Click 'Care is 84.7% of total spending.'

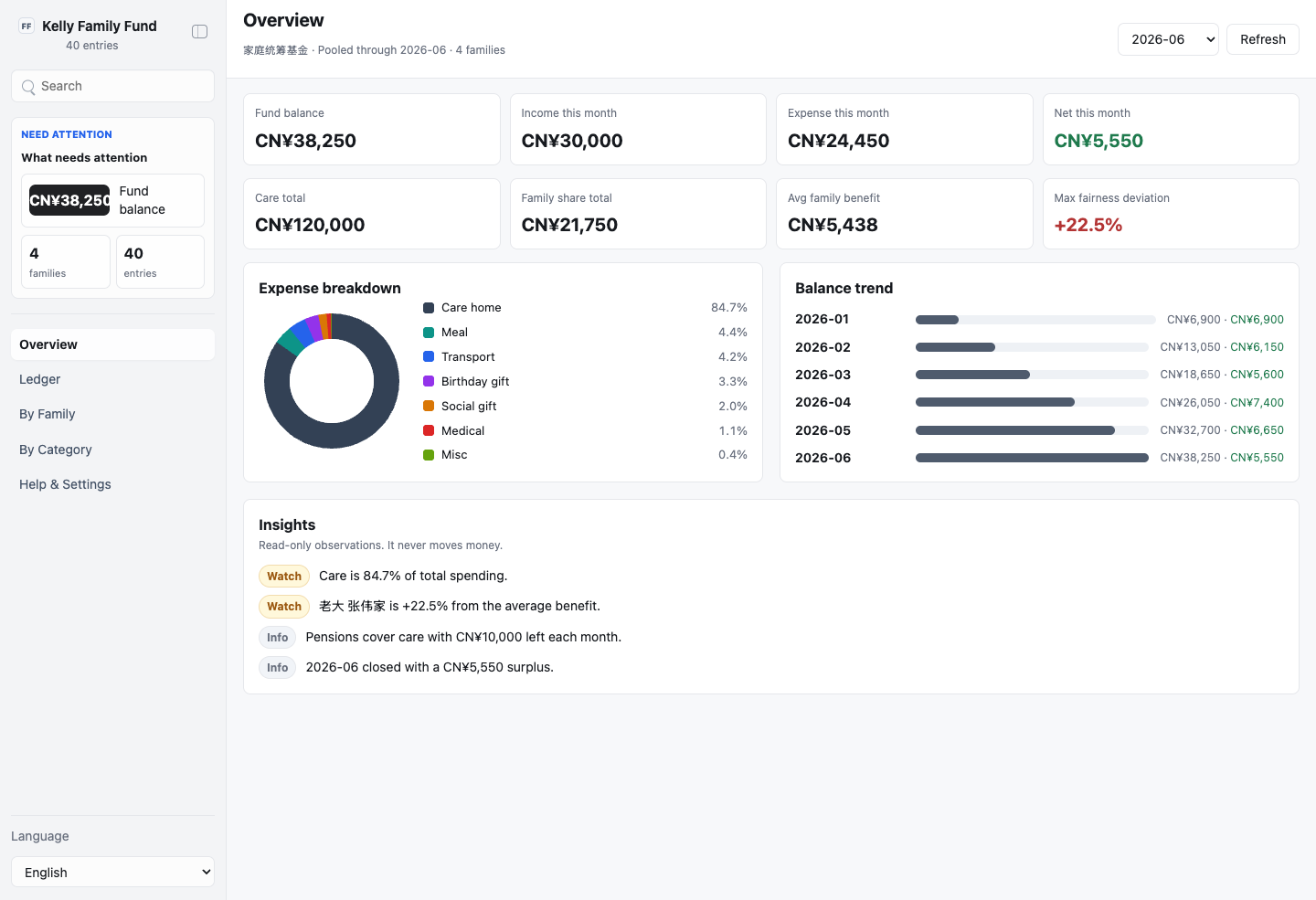tap(413, 576)
